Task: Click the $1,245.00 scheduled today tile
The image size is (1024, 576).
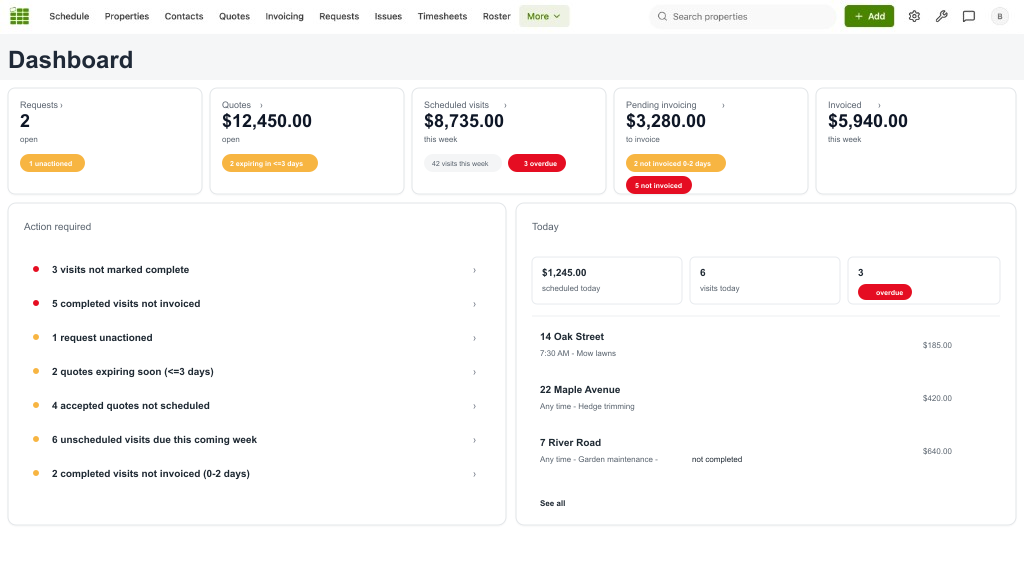Action: [x=607, y=280]
